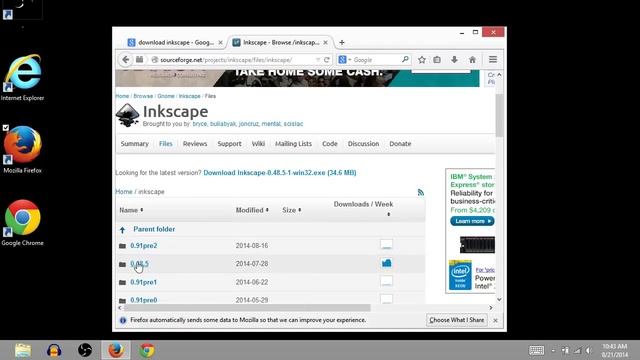The width and height of the screenshot is (640, 360).
Task: Click Learn more in IBM ad
Action: (x=472, y=221)
